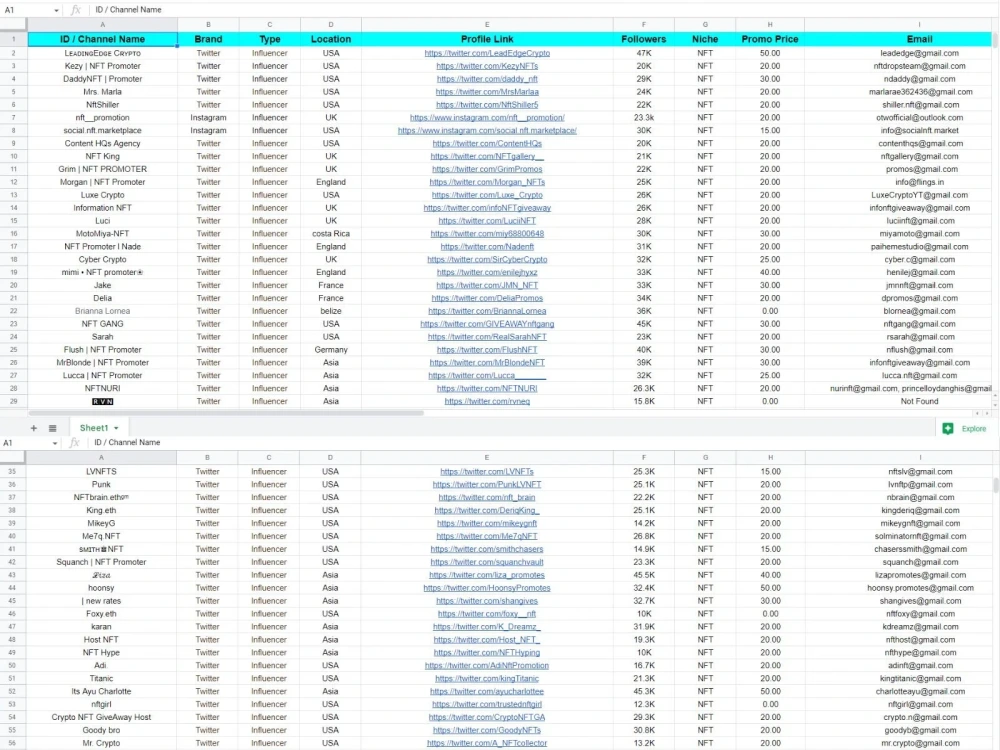Select the 'MotoMiya-NFT' cell
Viewport: 1000px width, 750px height.
(x=102, y=233)
